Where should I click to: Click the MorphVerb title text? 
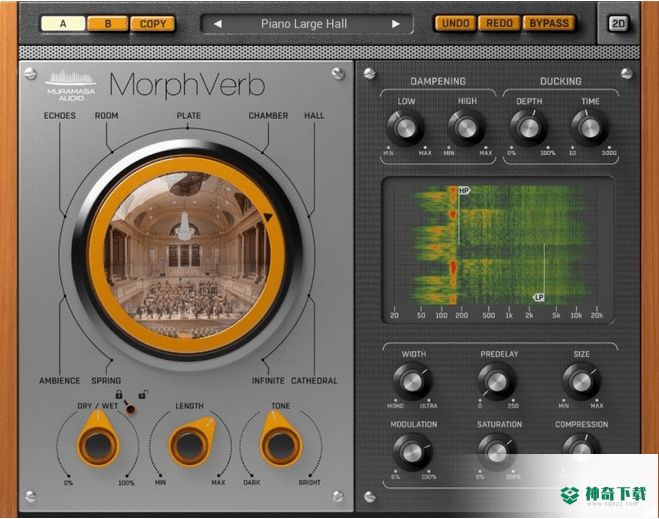pyautogui.click(x=187, y=85)
